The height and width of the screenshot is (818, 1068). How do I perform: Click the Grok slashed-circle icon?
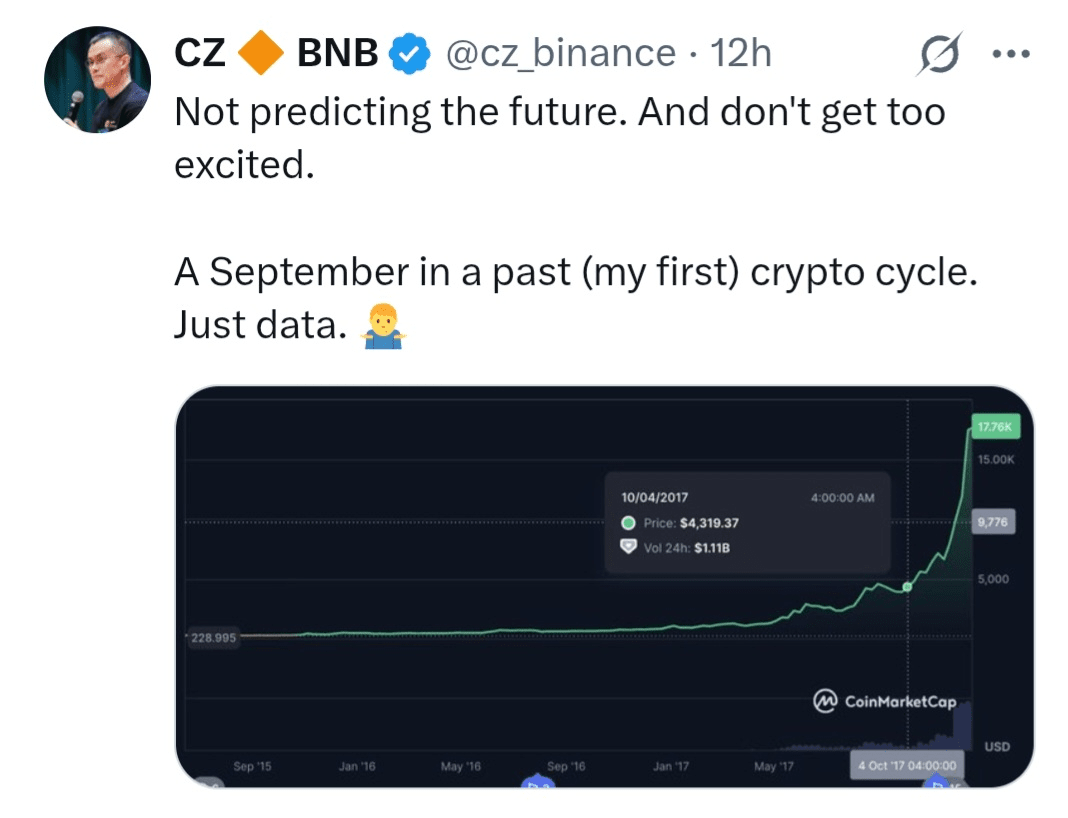[x=940, y=55]
